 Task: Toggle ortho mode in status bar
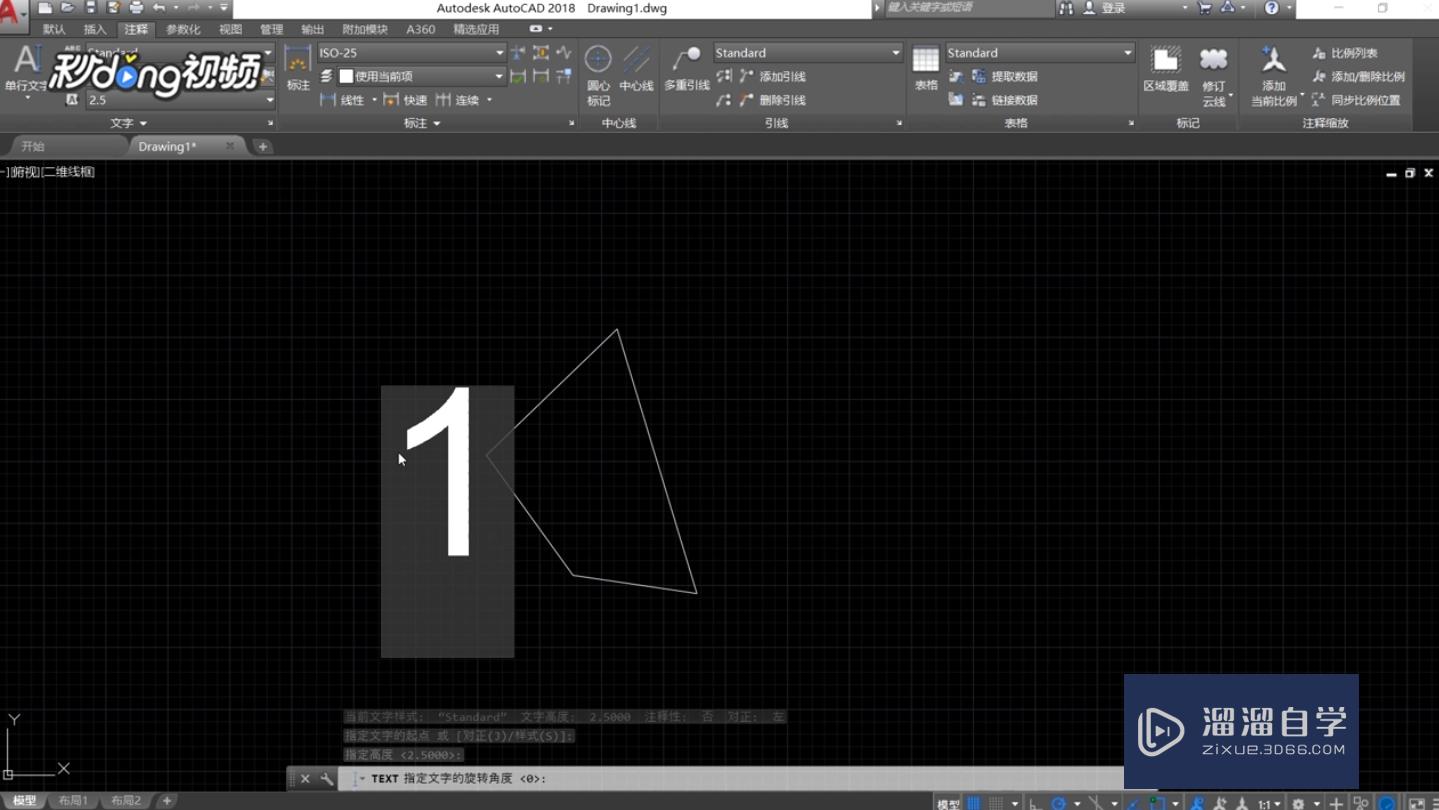coord(1034,803)
